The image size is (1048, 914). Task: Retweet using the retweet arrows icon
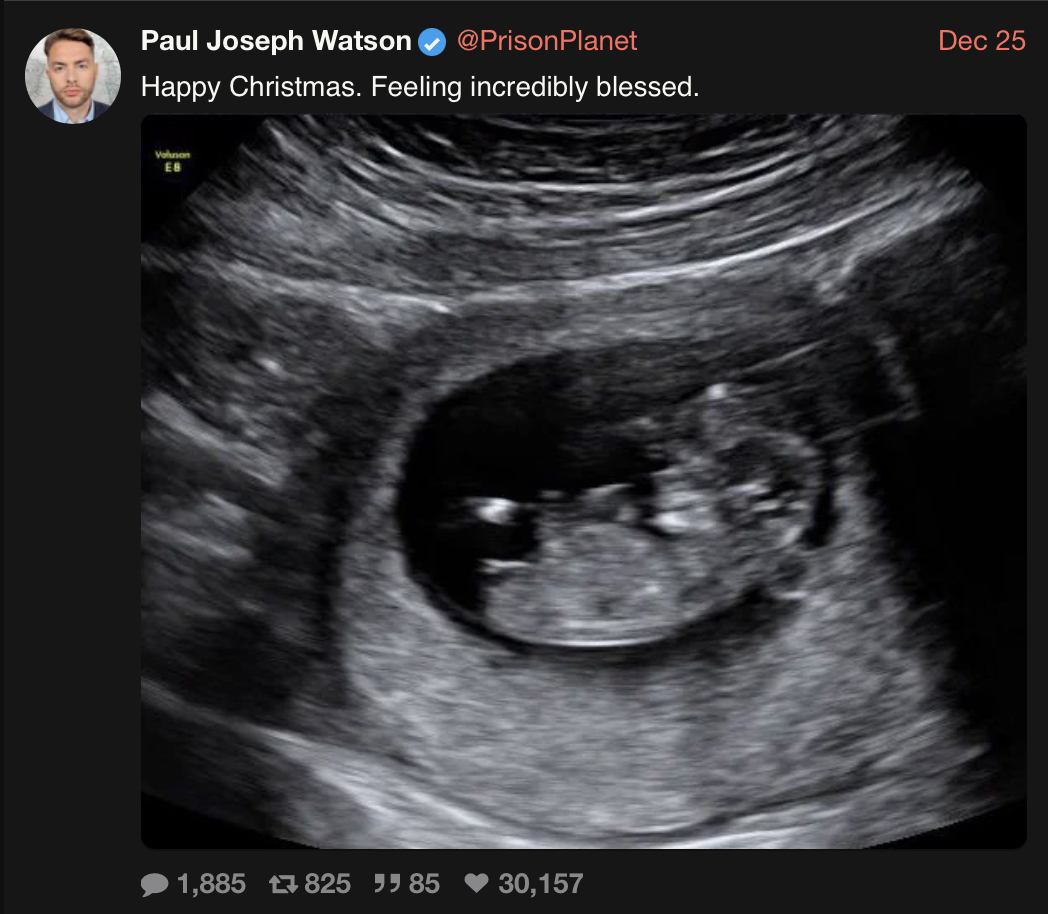pos(283,884)
